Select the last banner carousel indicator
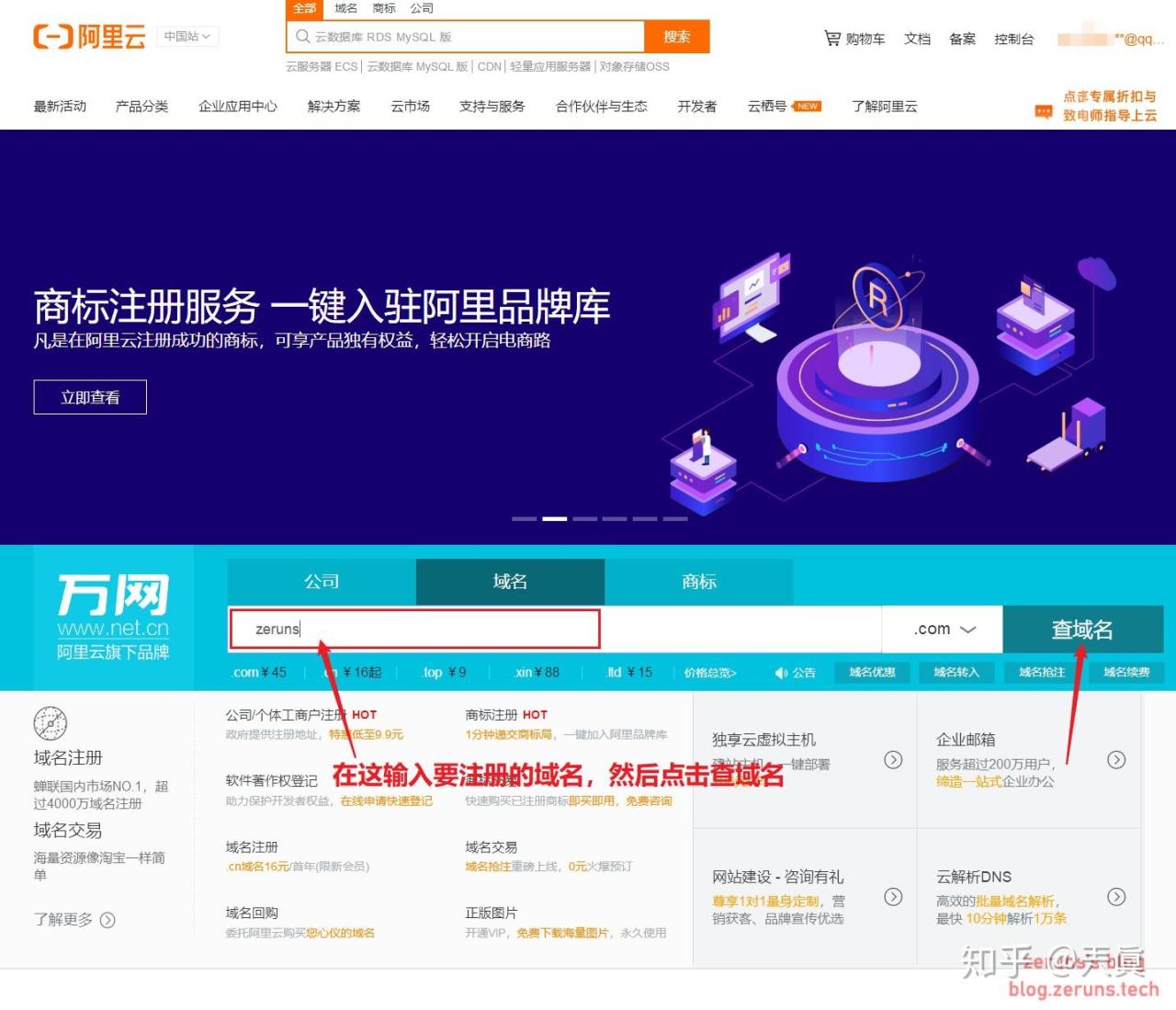1176x1010 pixels. pyautogui.click(x=675, y=519)
